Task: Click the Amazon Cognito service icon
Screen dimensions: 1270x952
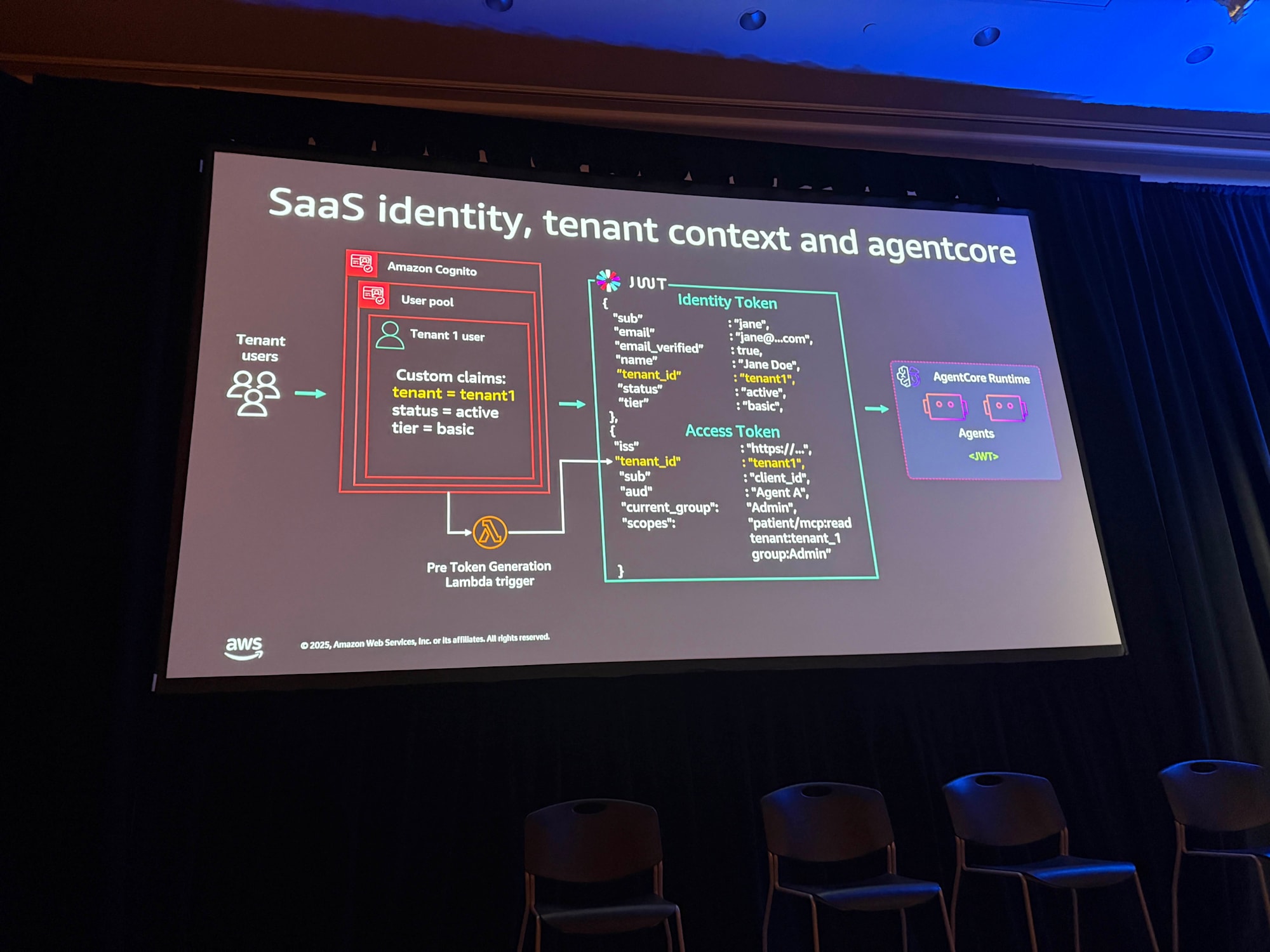Action: pos(361,263)
